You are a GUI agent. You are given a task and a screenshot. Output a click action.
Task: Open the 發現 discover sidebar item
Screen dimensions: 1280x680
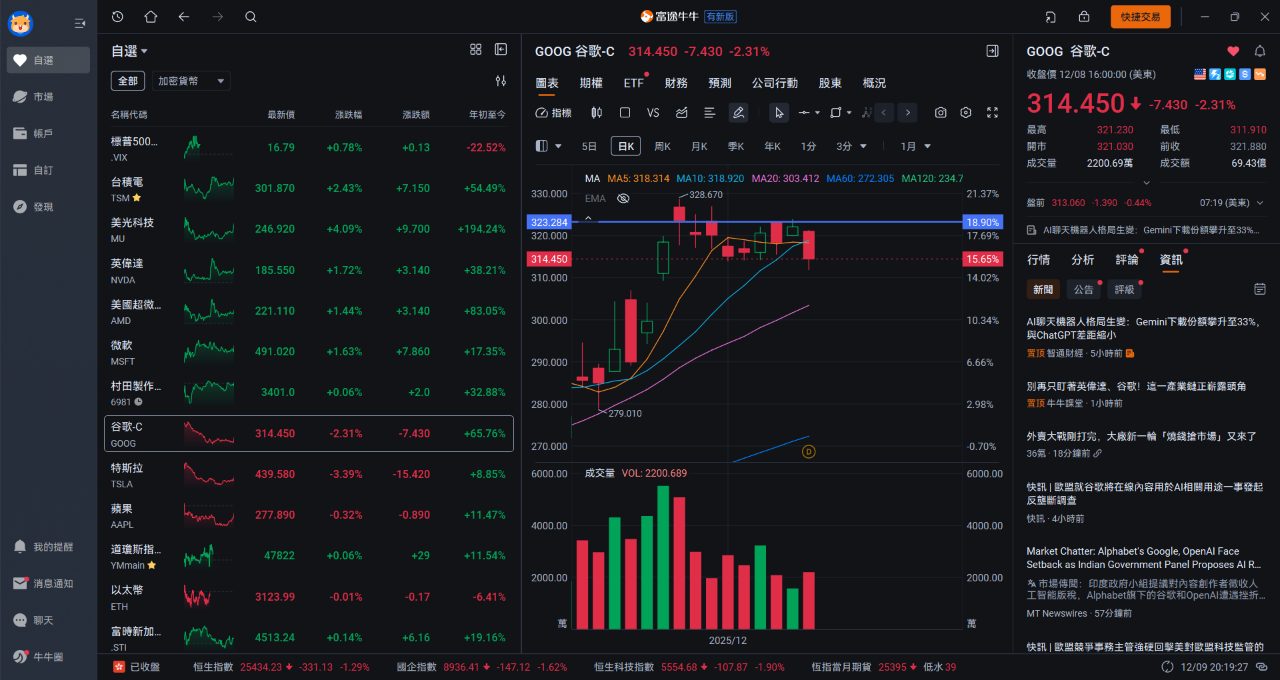[48, 207]
